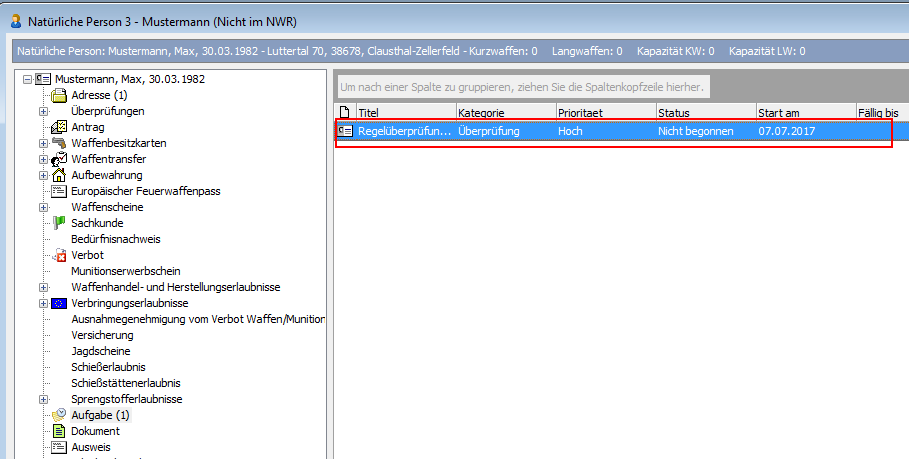Image resolution: width=909 pixels, height=459 pixels.
Task: Collapse the Mustermann, Max root node
Action: (x=27, y=79)
